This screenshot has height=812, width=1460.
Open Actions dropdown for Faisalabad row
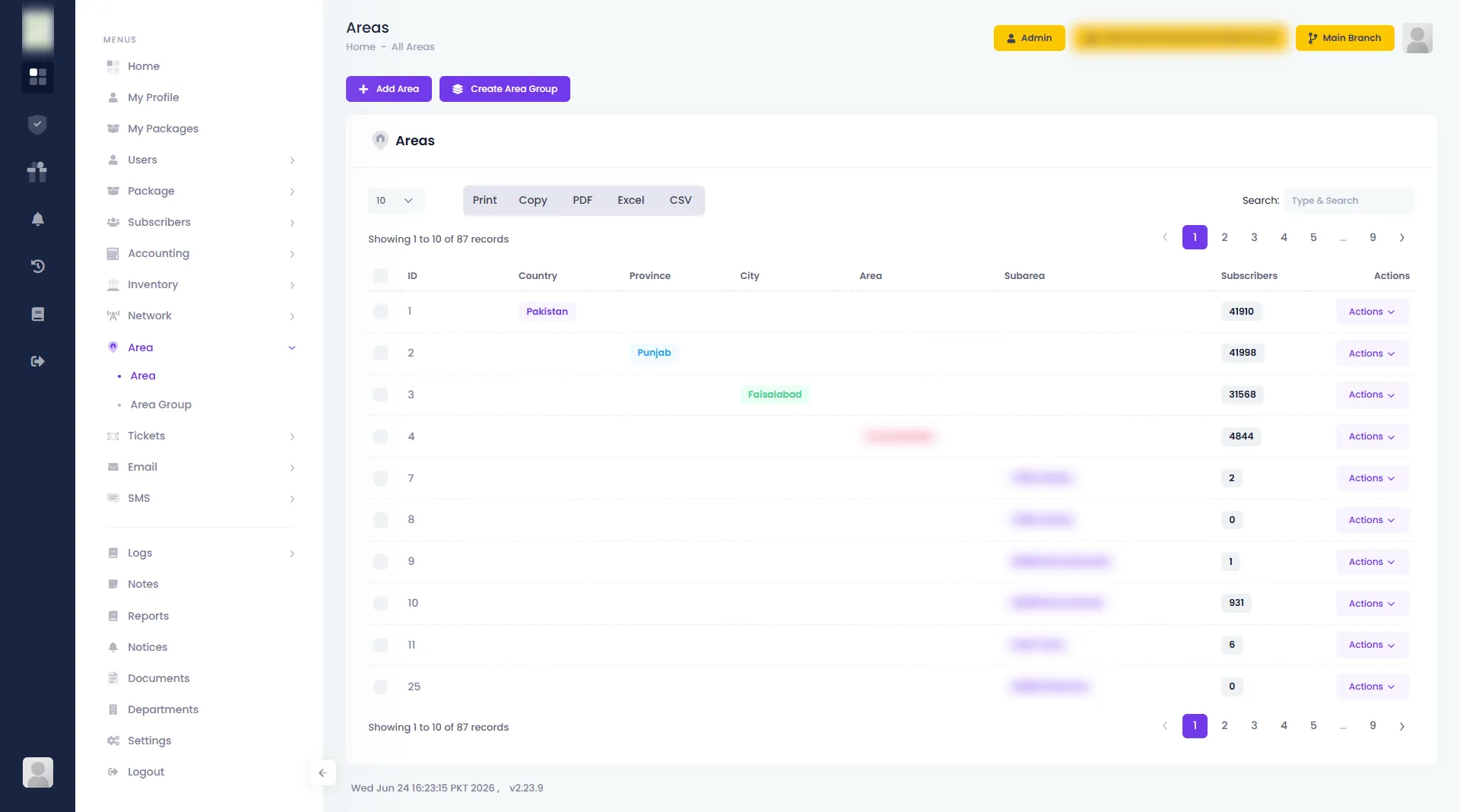1372,395
